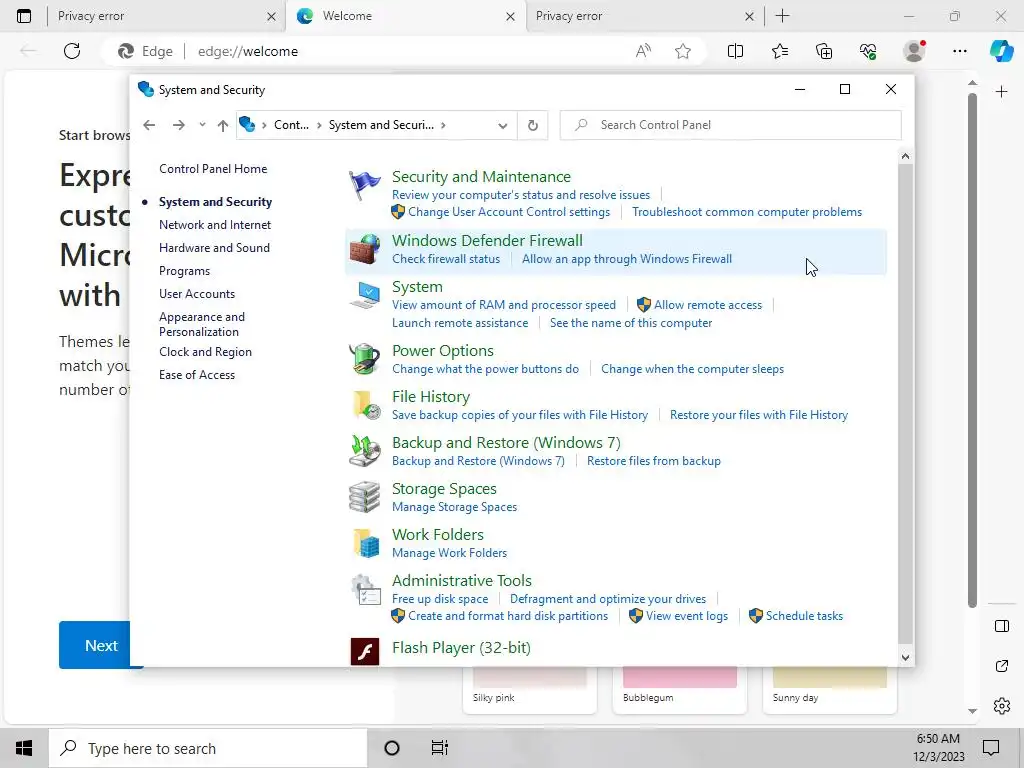The image size is (1024, 768).
Task: Click the System monitor icon
Action: [x=364, y=295]
